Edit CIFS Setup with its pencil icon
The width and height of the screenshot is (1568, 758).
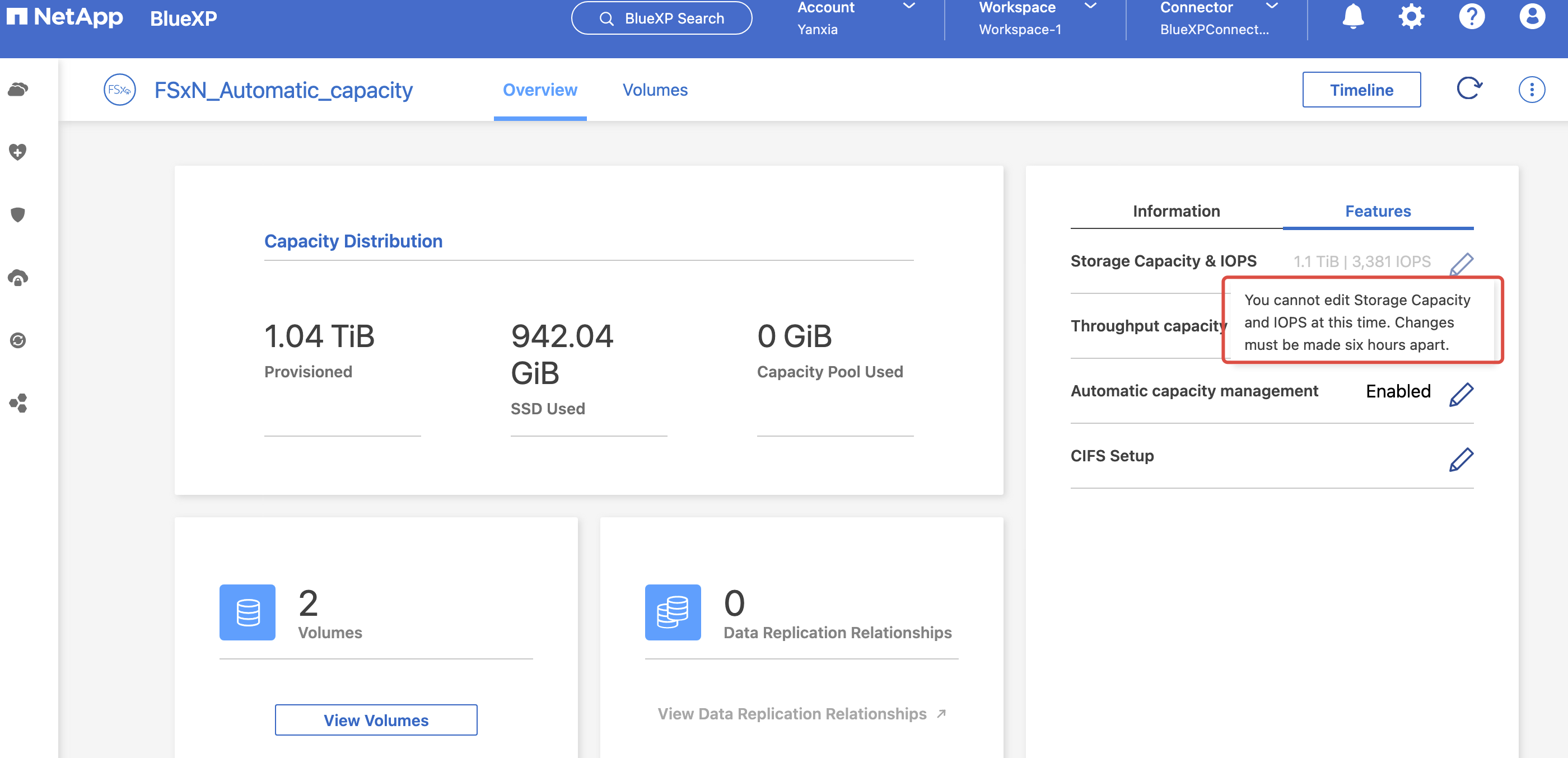click(1461, 459)
